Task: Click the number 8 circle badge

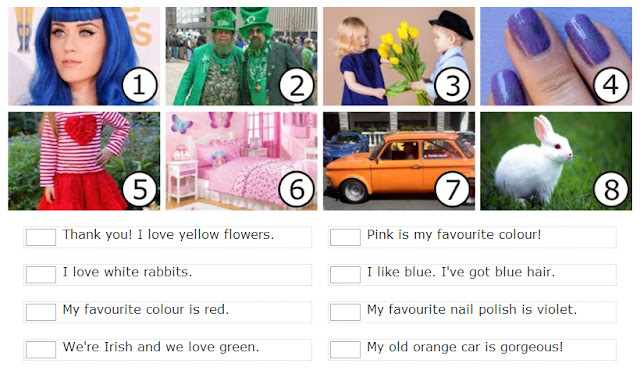Action: tap(611, 189)
